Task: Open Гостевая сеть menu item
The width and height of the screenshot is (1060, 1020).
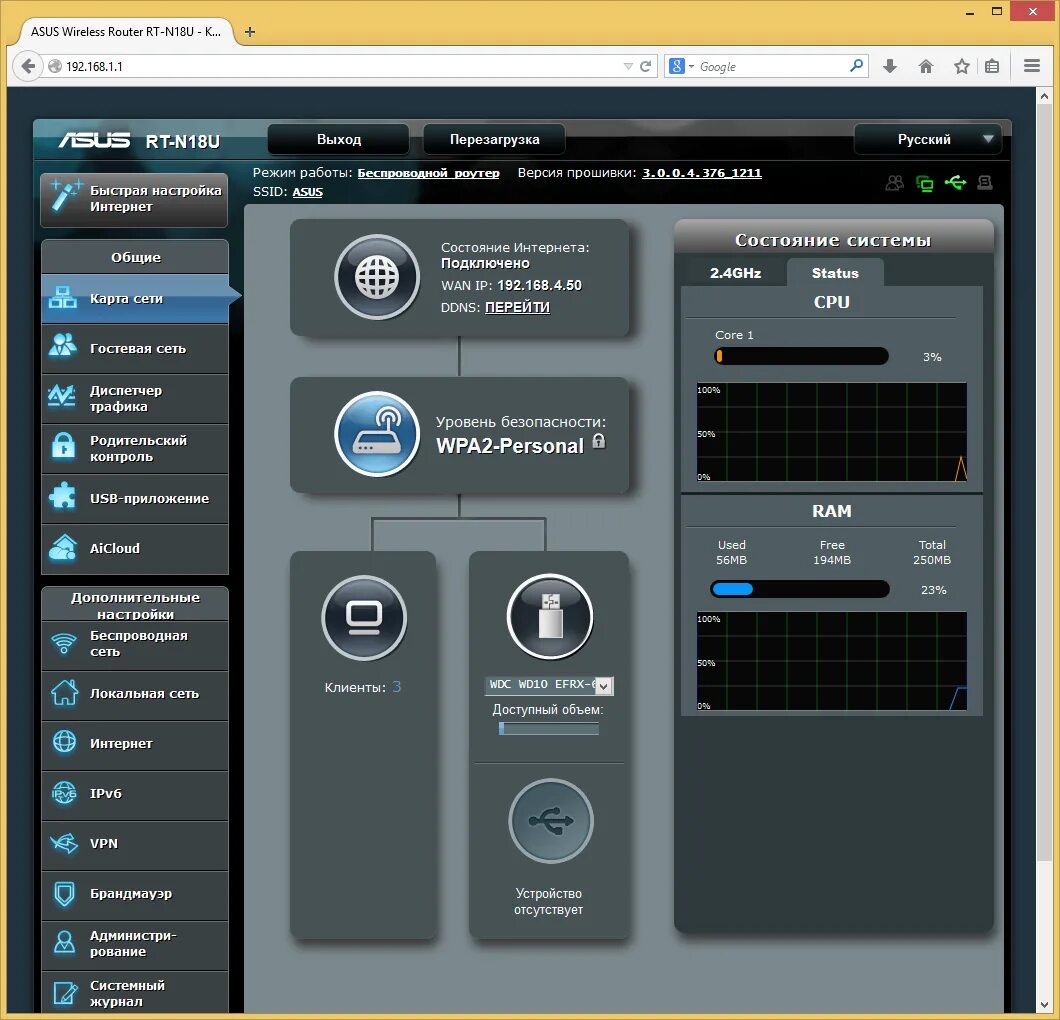Action: (x=135, y=348)
